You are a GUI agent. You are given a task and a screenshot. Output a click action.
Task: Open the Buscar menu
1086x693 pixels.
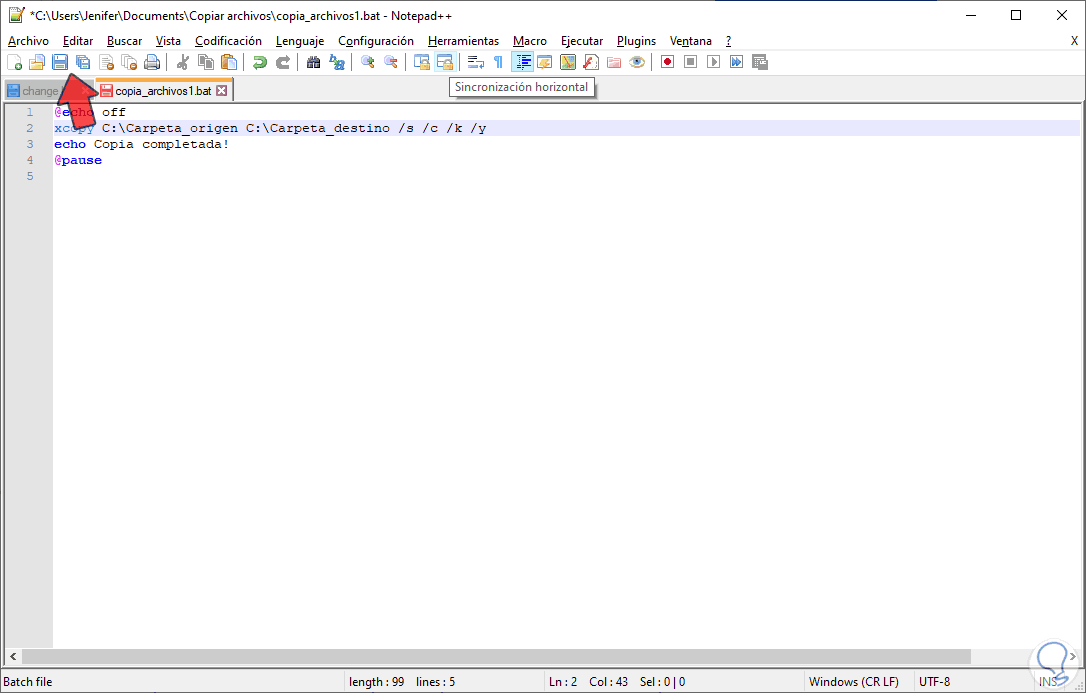125,41
